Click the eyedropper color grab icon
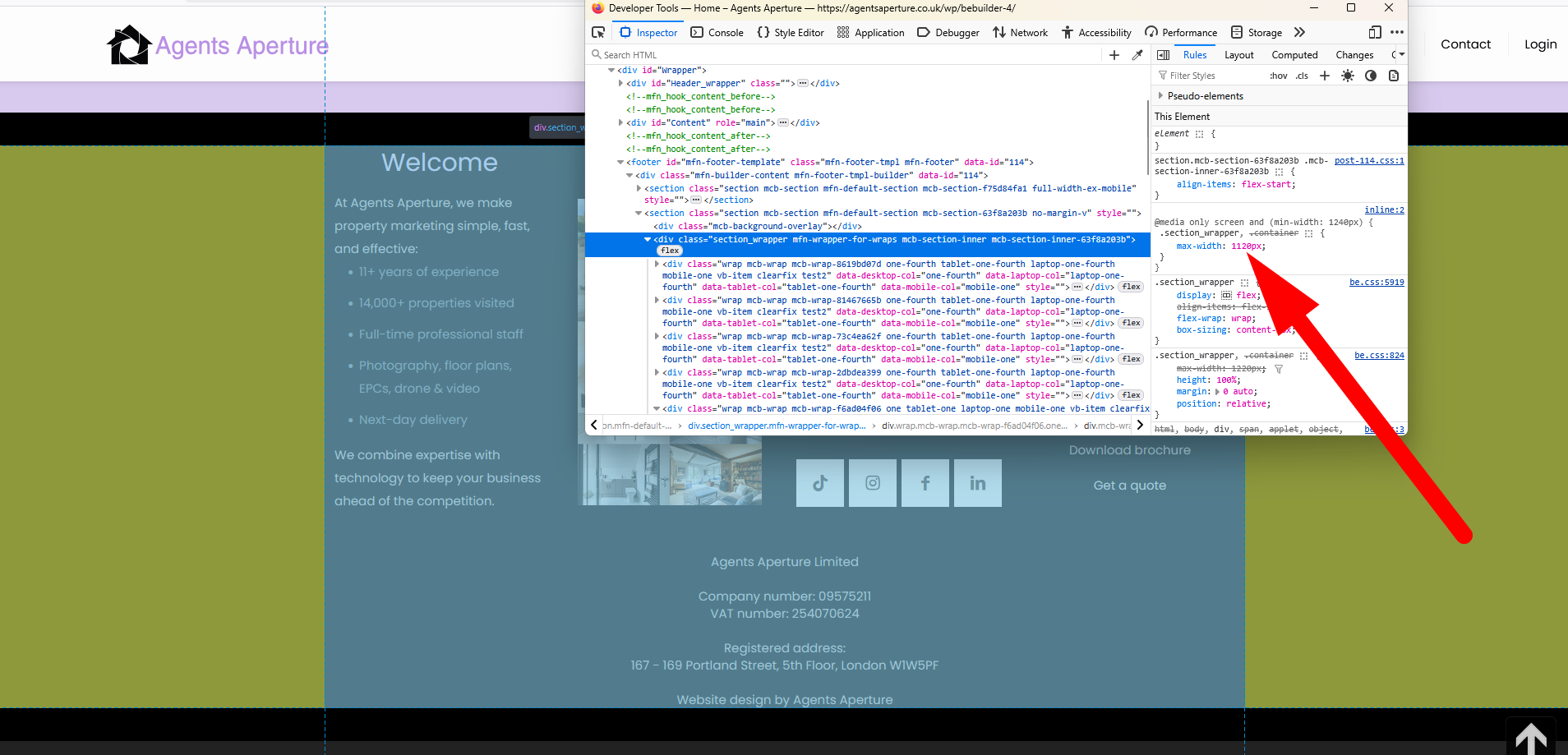Screen dimensions: 1568x755 pos(1137,55)
